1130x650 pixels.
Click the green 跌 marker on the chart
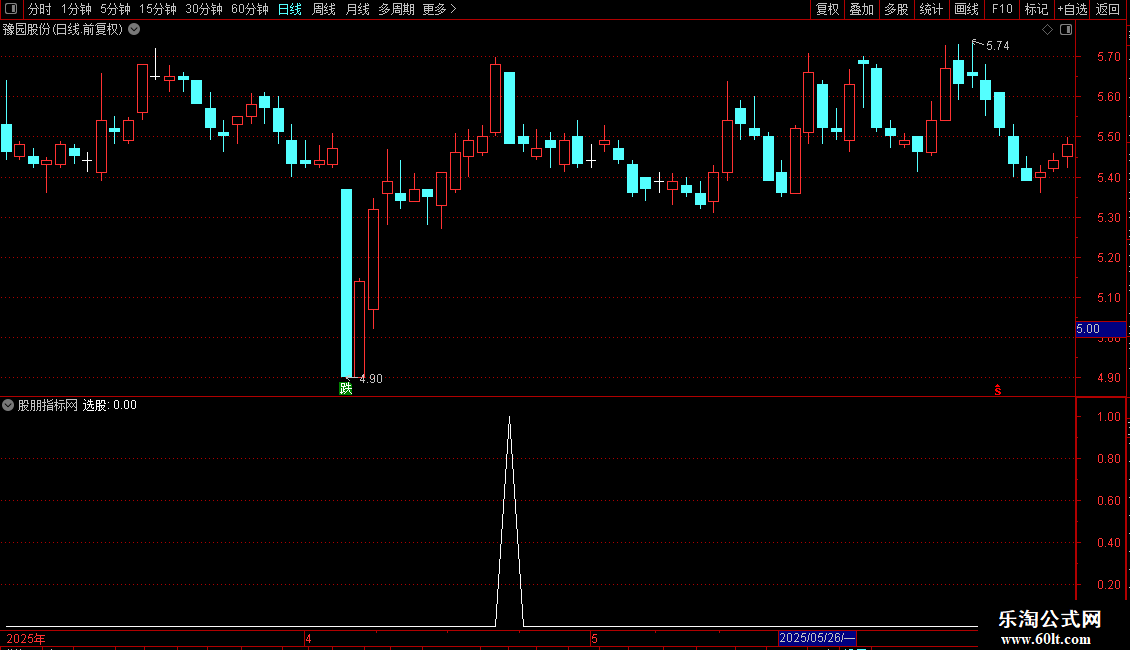(x=346, y=388)
